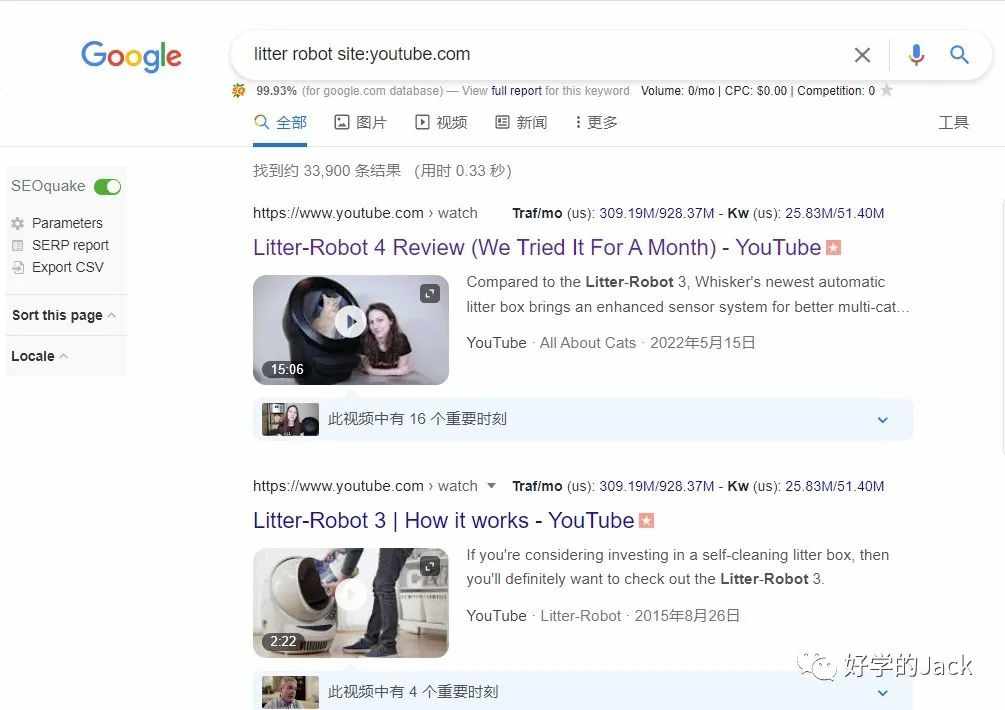Click the star icon after Competition value
This screenshot has height=710, width=1005.
coord(887,90)
